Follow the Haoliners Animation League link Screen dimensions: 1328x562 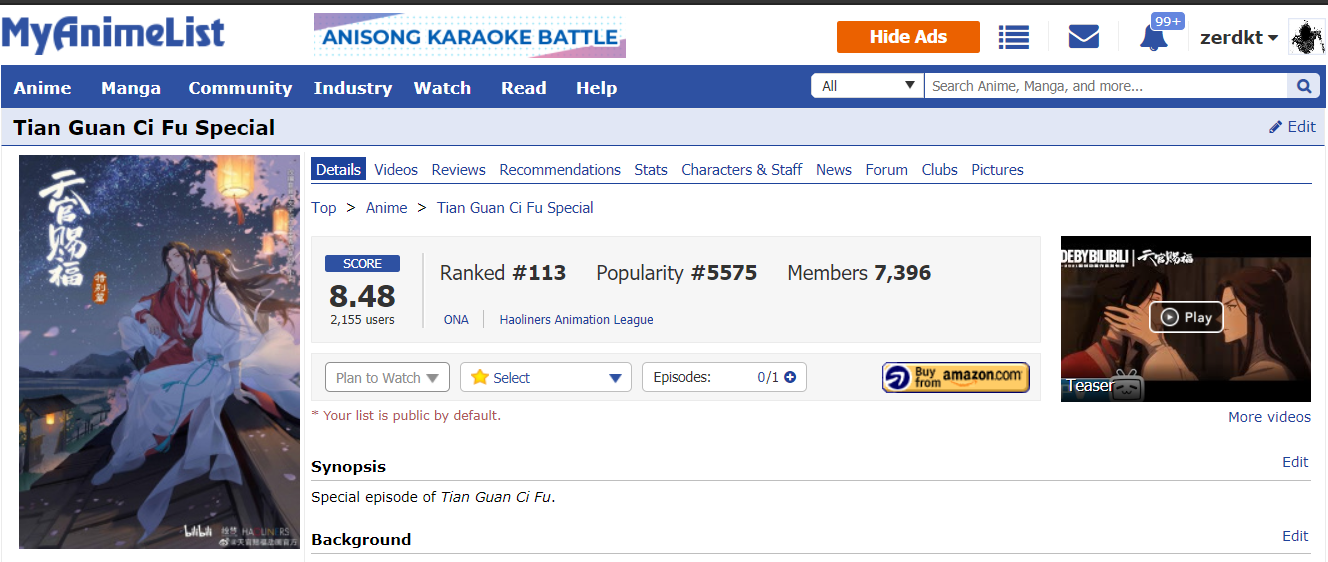point(576,320)
